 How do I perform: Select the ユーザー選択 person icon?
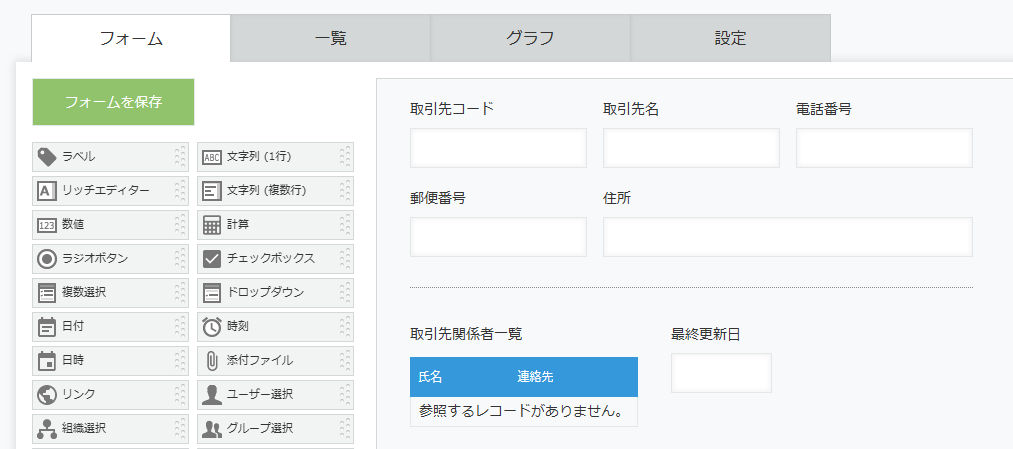click(x=211, y=394)
